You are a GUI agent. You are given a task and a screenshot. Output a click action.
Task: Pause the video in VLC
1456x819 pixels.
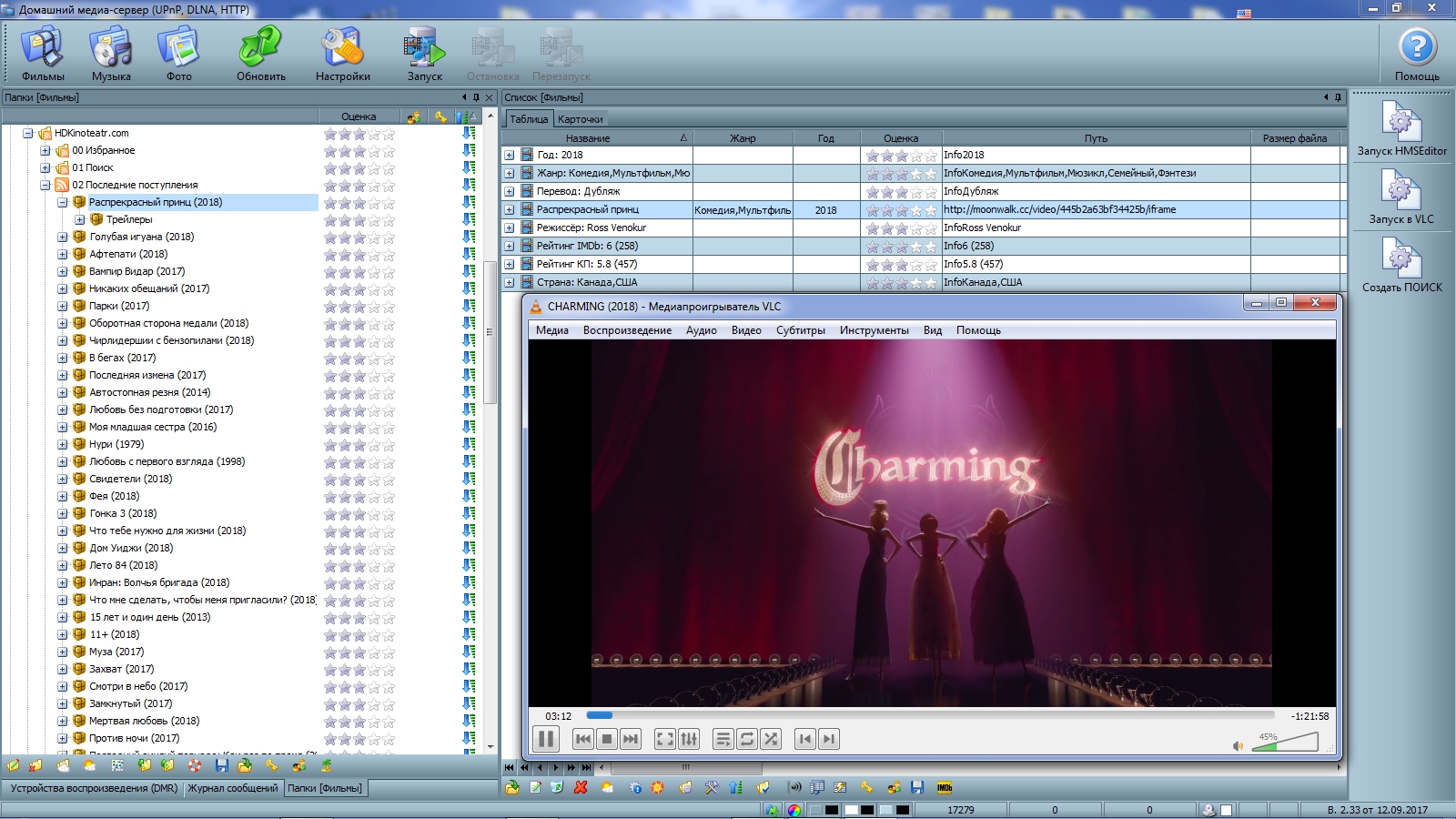click(546, 739)
